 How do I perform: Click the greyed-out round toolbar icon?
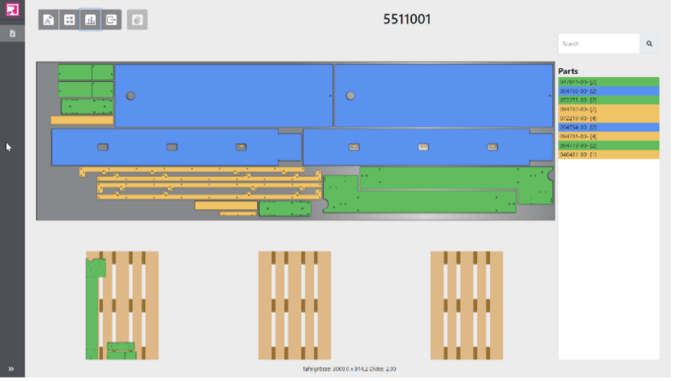point(137,20)
